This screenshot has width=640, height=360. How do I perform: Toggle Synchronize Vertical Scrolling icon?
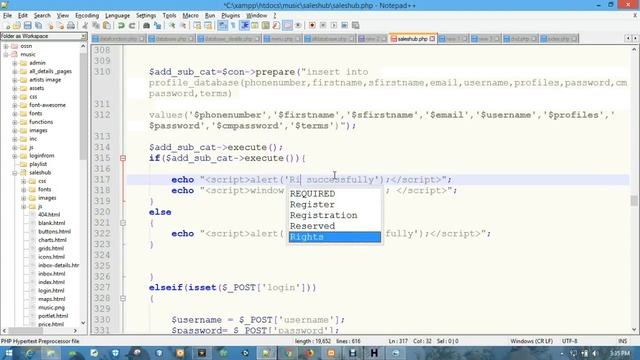click(197, 26)
